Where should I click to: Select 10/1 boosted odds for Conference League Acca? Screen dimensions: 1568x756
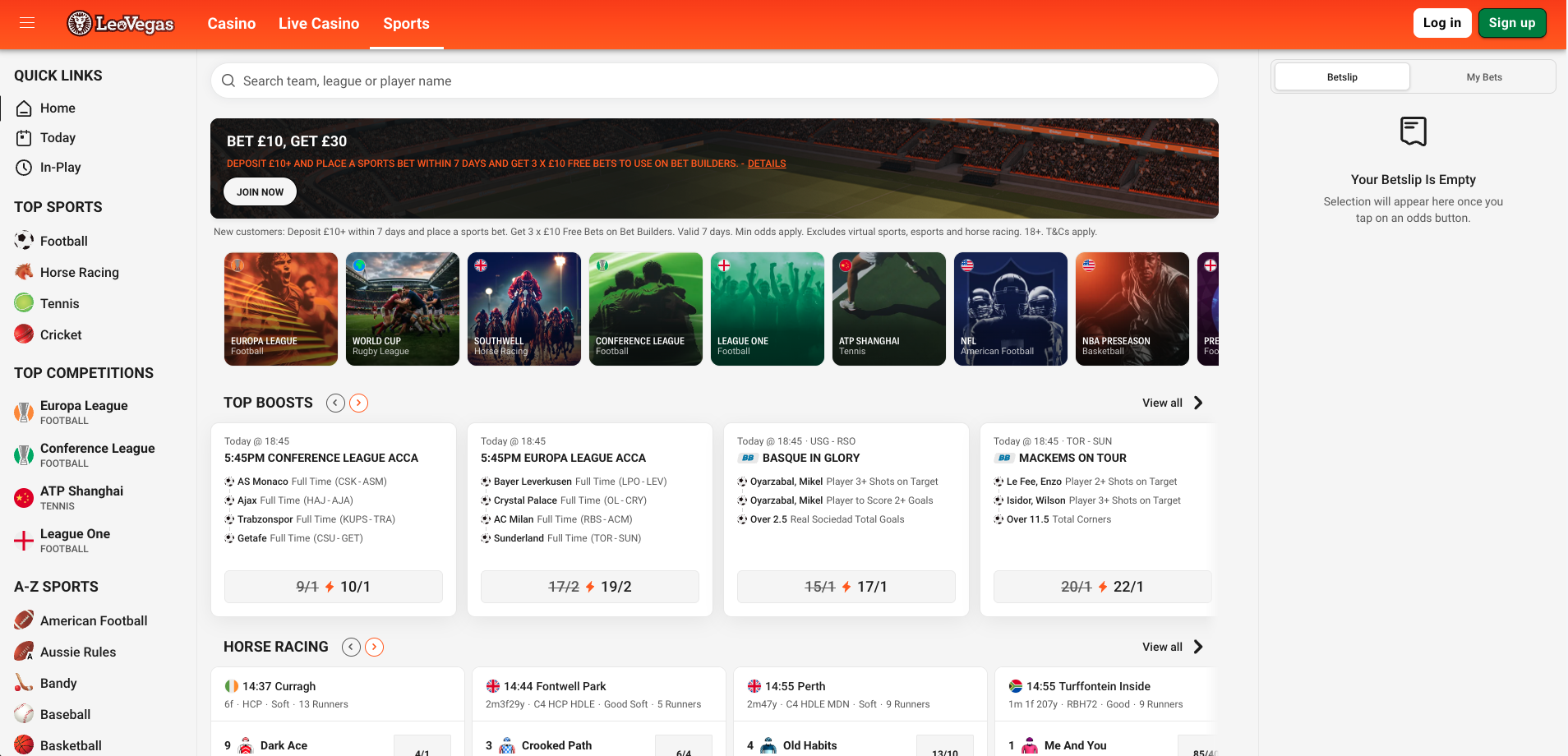pos(334,587)
